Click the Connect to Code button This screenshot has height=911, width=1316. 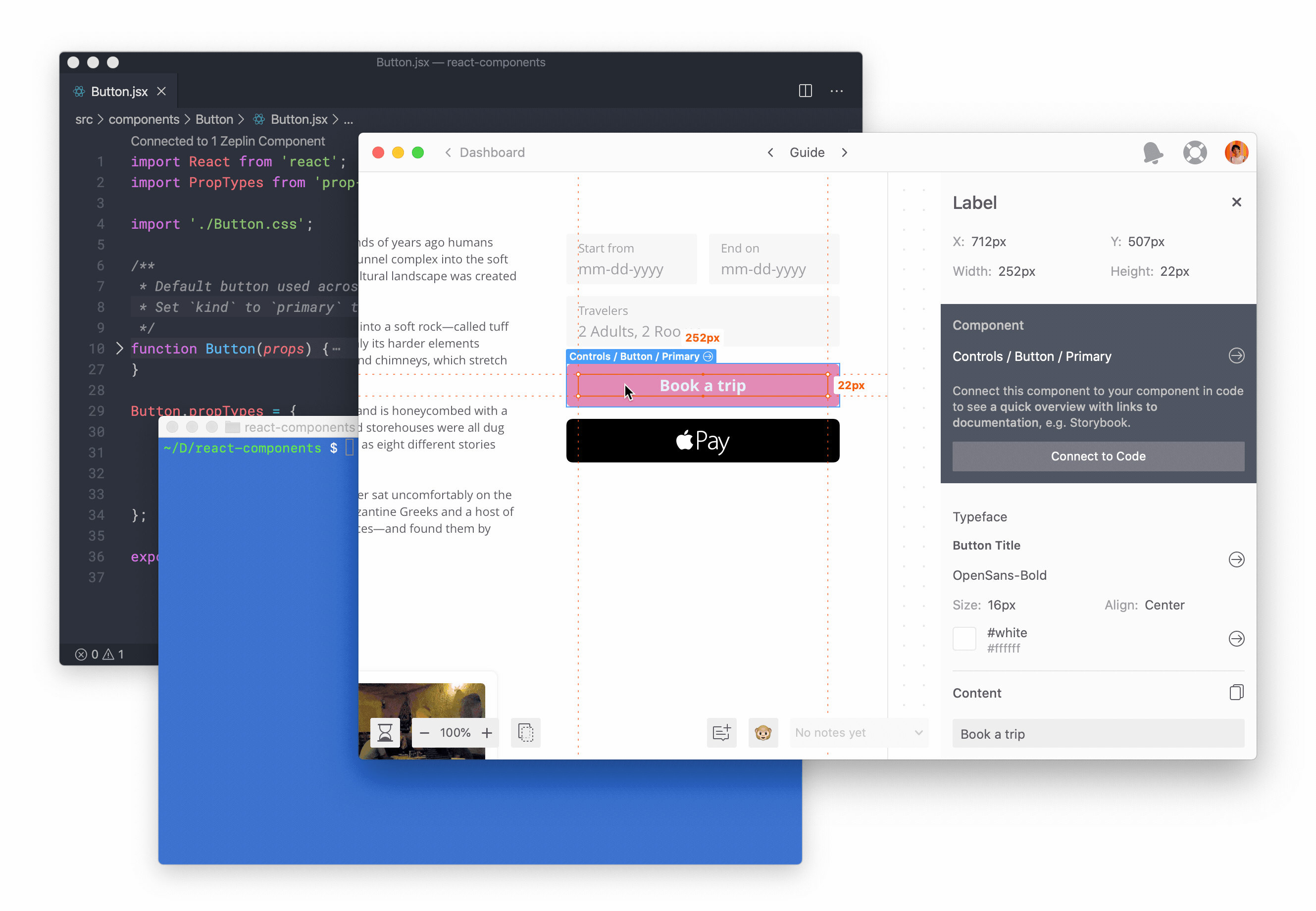click(x=1098, y=456)
